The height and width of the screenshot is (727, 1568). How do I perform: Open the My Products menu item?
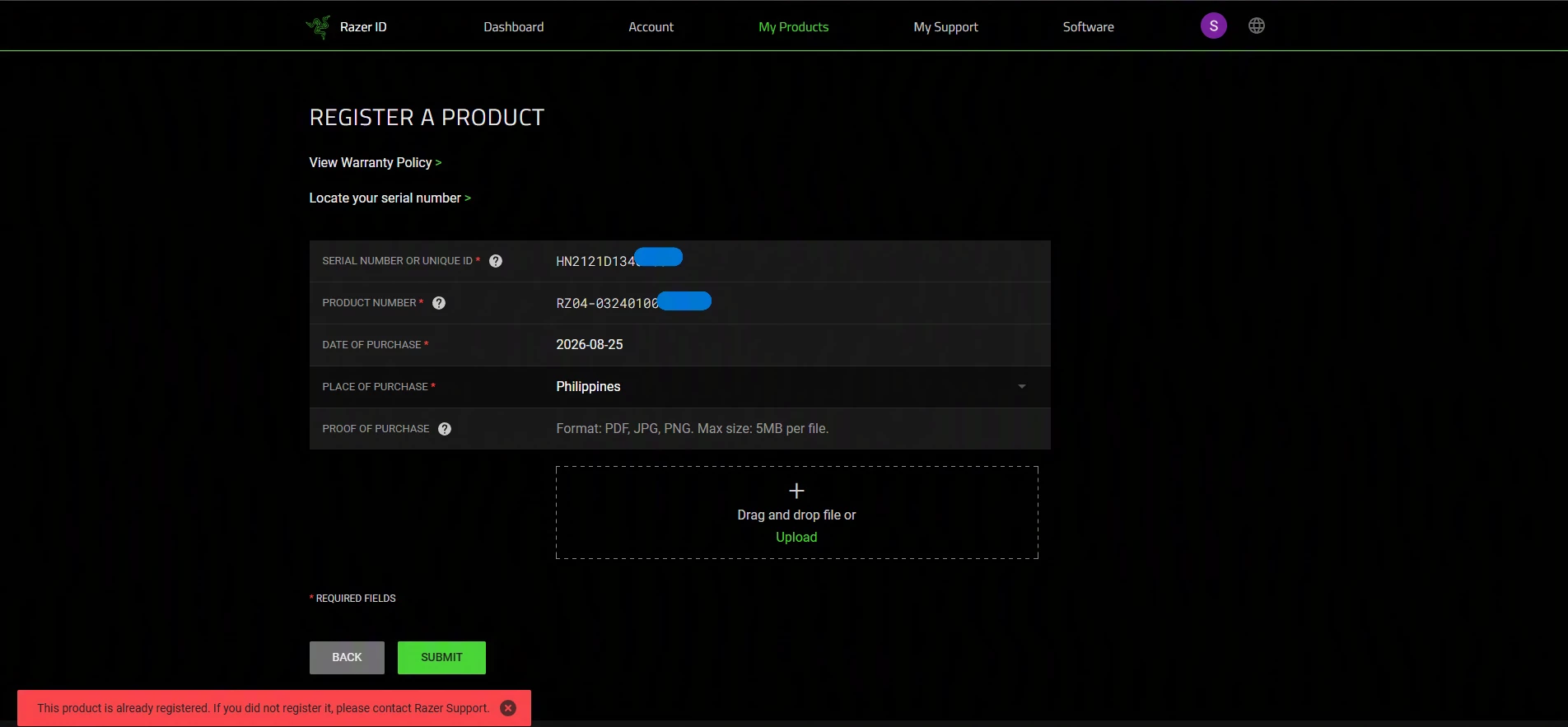(793, 27)
